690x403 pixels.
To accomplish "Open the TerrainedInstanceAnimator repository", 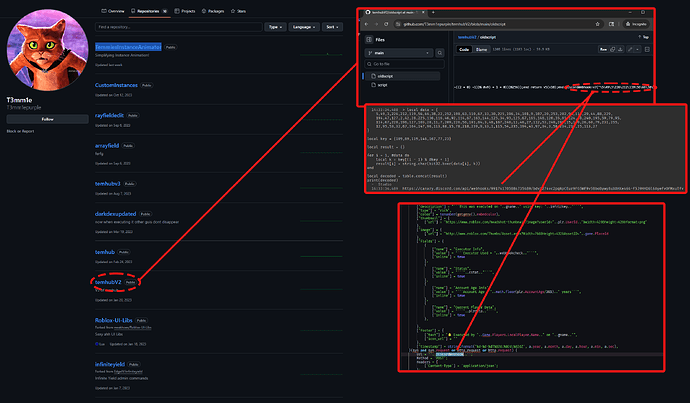I will [x=128, y=47].
